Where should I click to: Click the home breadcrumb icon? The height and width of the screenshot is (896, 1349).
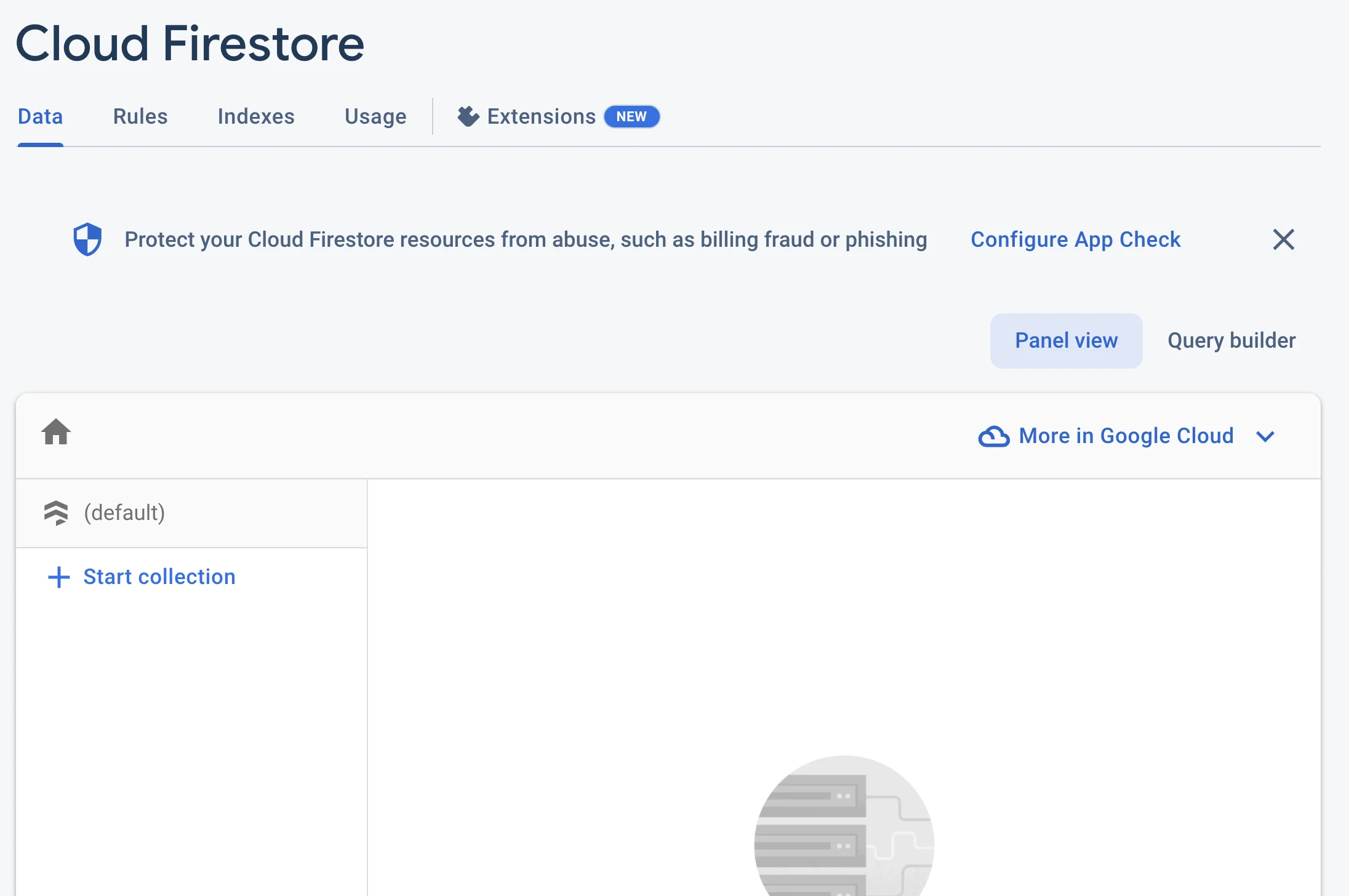click(56, 432)
